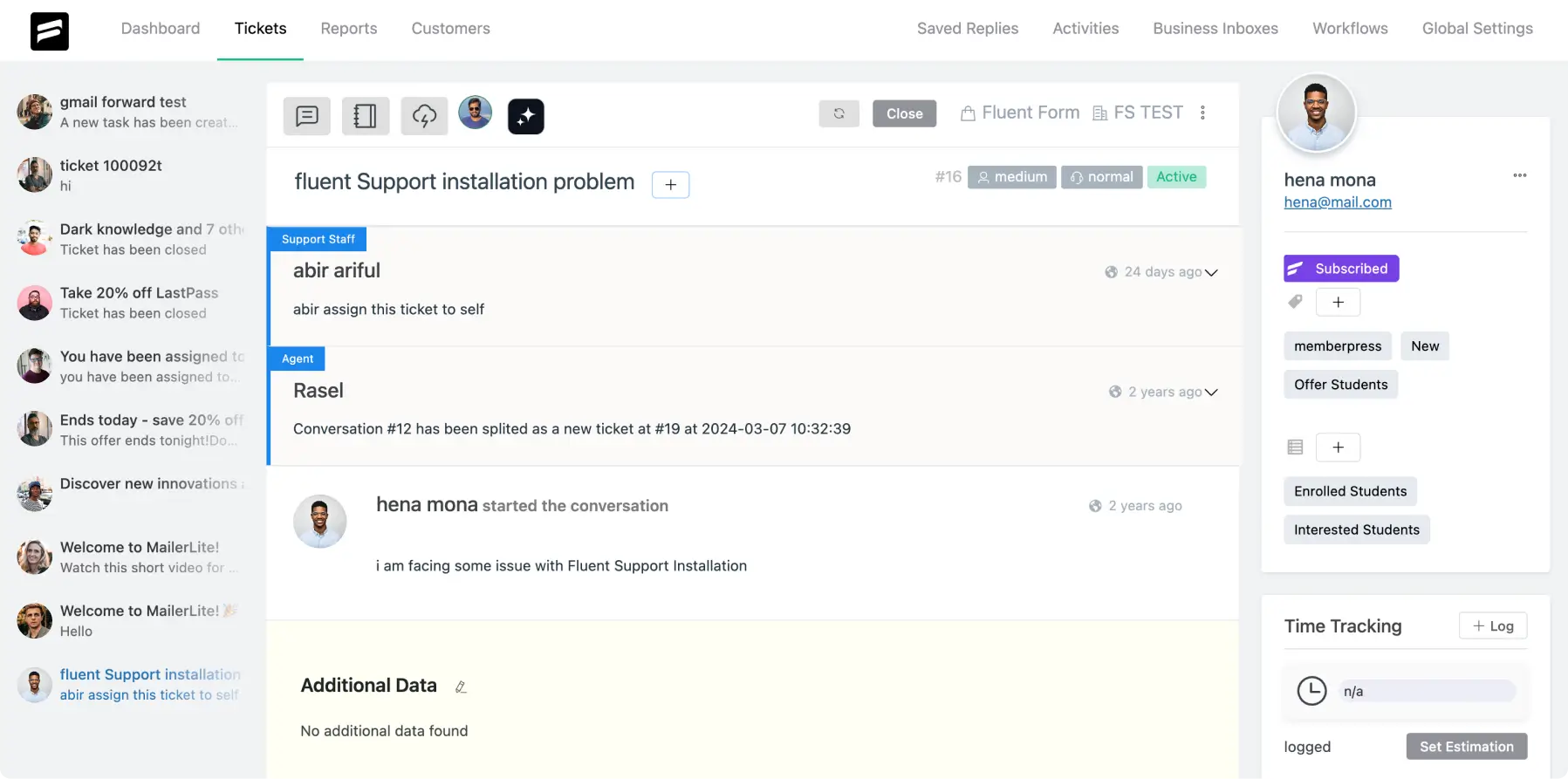Viewport: 1568px width, 779px height.
Task: Click the FS TEST company label
Action: [x=1138, y=113]
